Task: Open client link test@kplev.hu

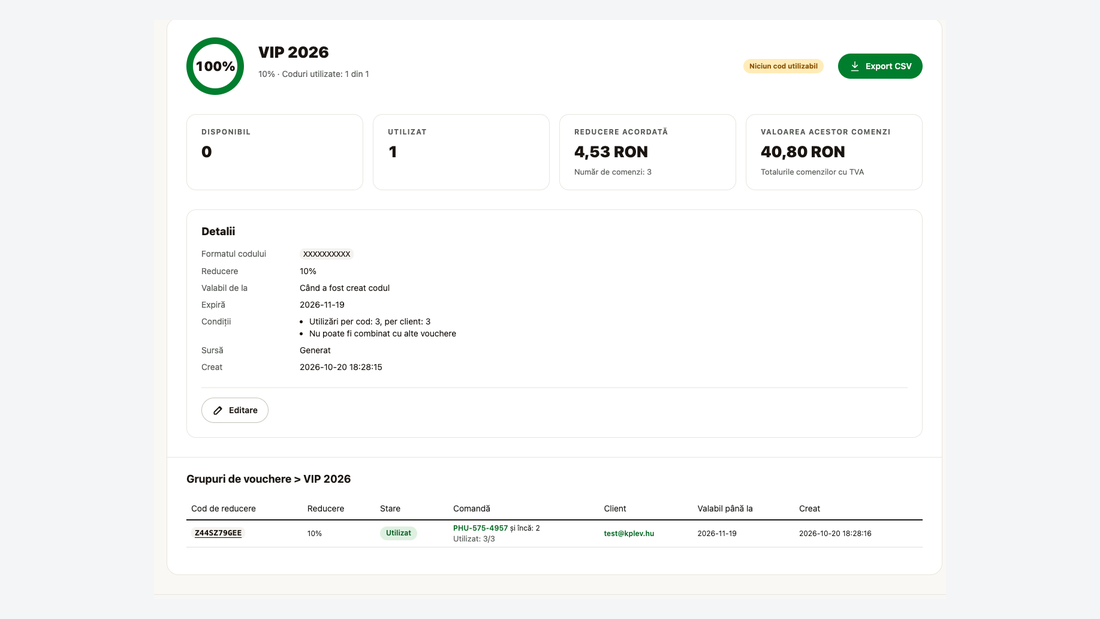Action: [629, 533]
